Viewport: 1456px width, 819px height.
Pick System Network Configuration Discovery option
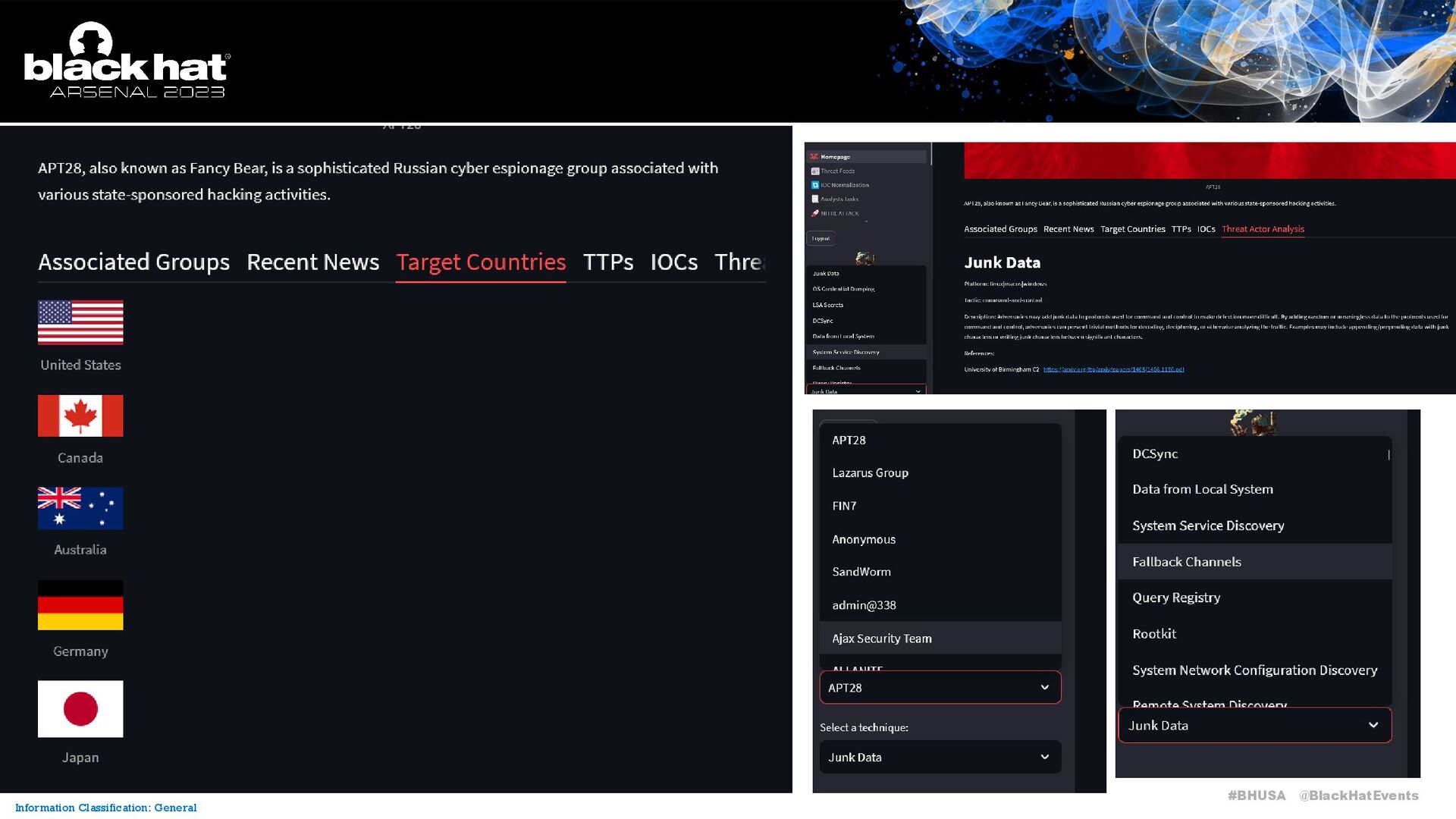1255,670
